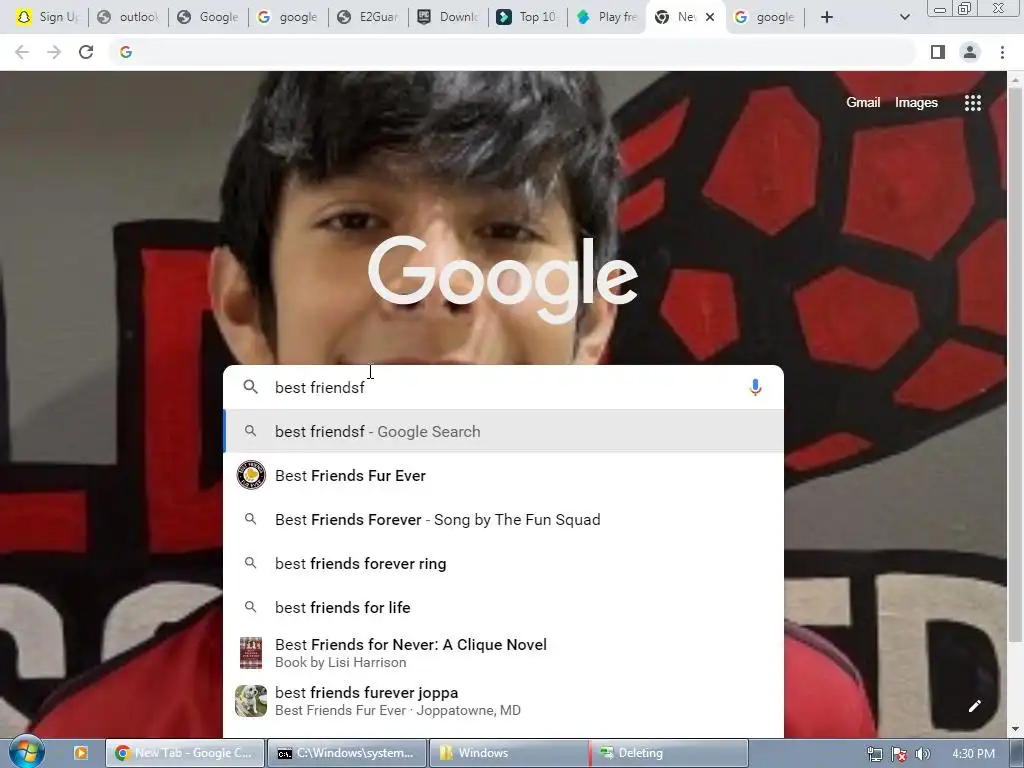1024x768 pixels.
Task: Switch to the E2Guardian tab
Action: click(x=368, y=17)
